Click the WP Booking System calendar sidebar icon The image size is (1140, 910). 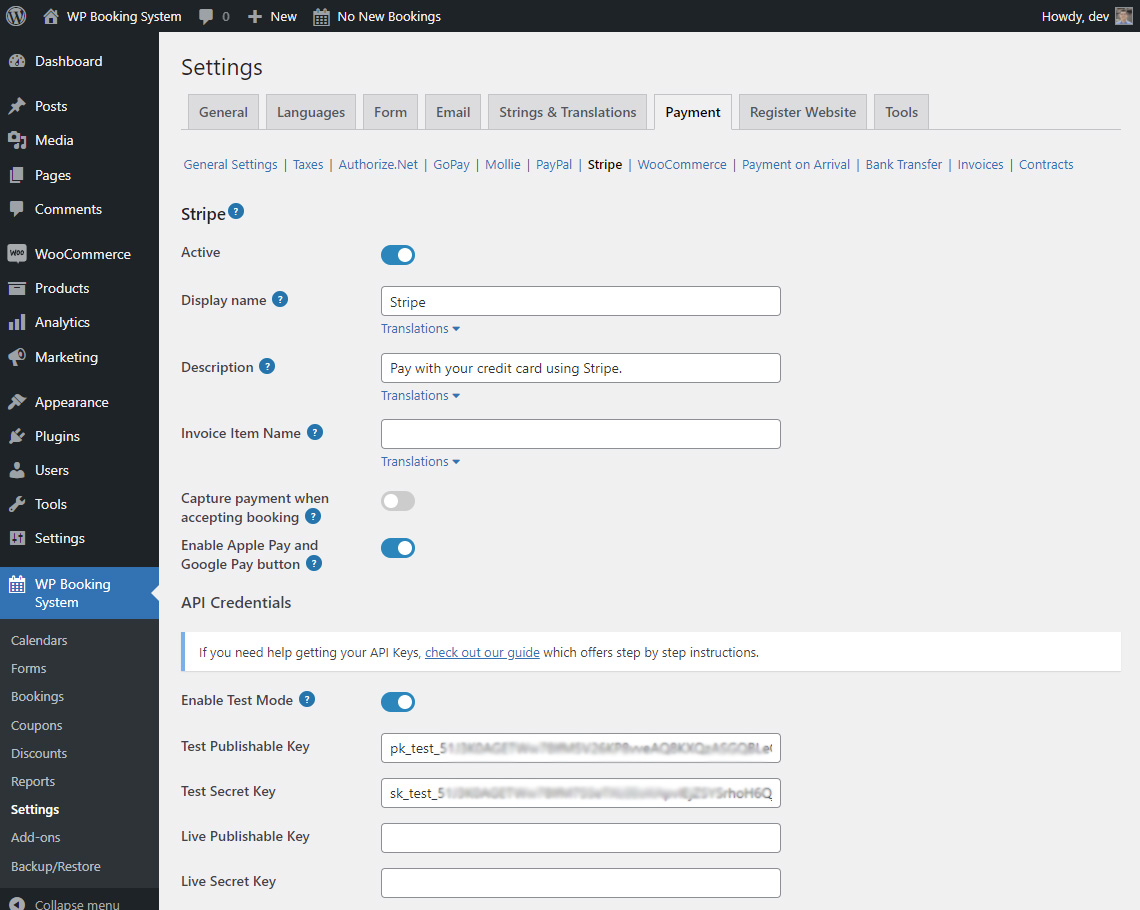[x=17, y=584]
